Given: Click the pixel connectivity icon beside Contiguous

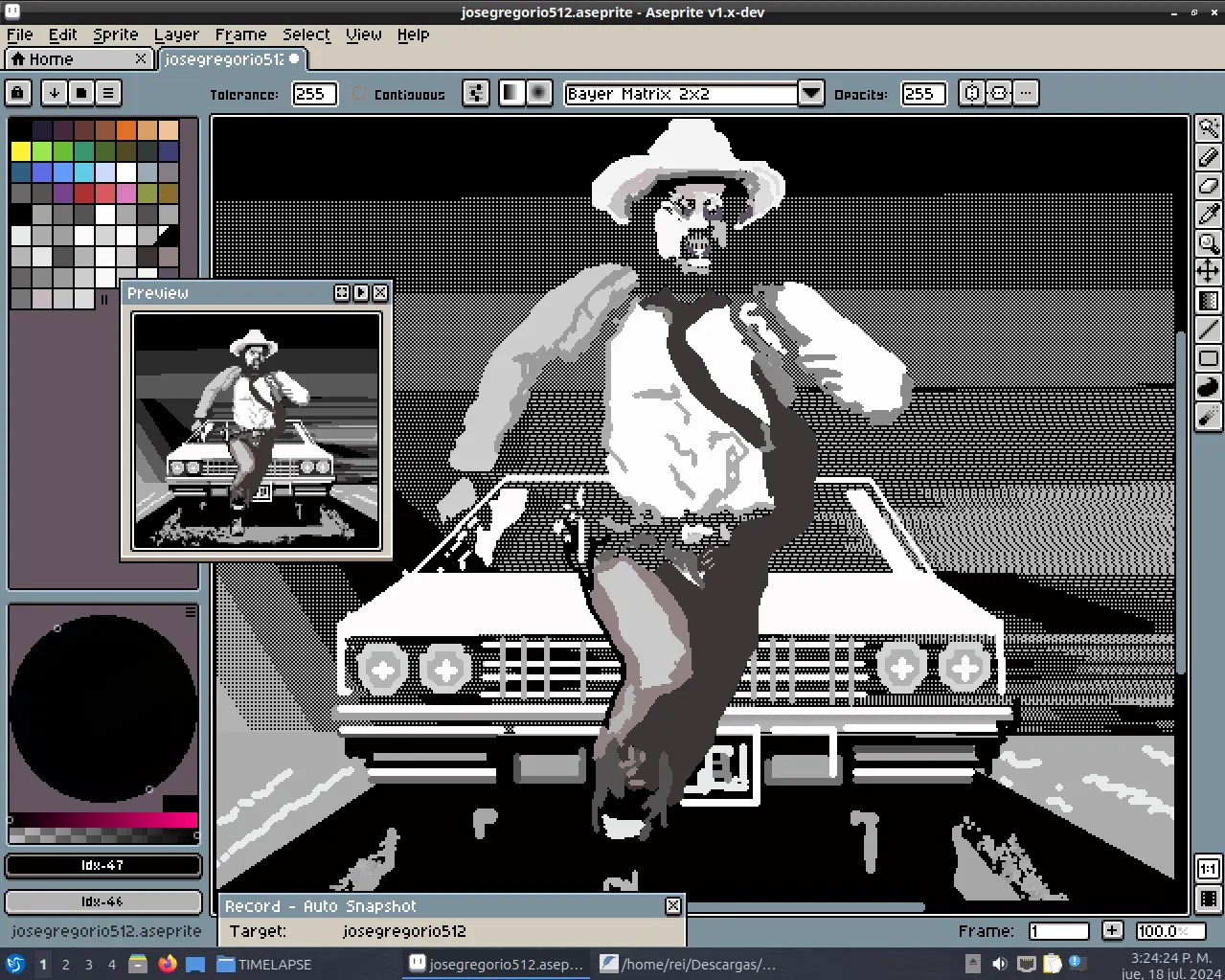Looking at the screenshot, I should point(476,93).
